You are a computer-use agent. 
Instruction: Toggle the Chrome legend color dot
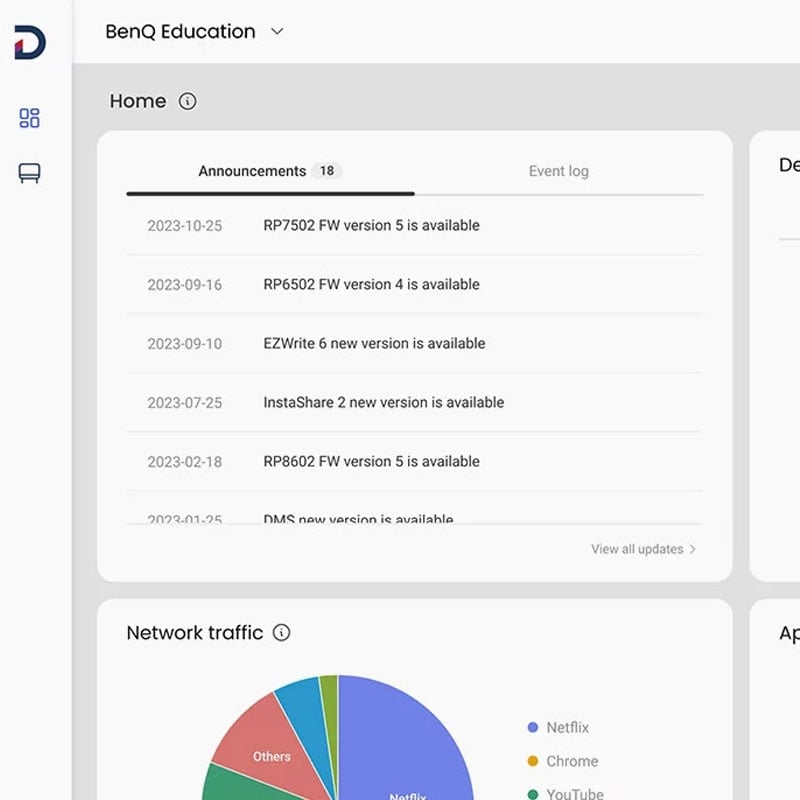coord(533,761)
